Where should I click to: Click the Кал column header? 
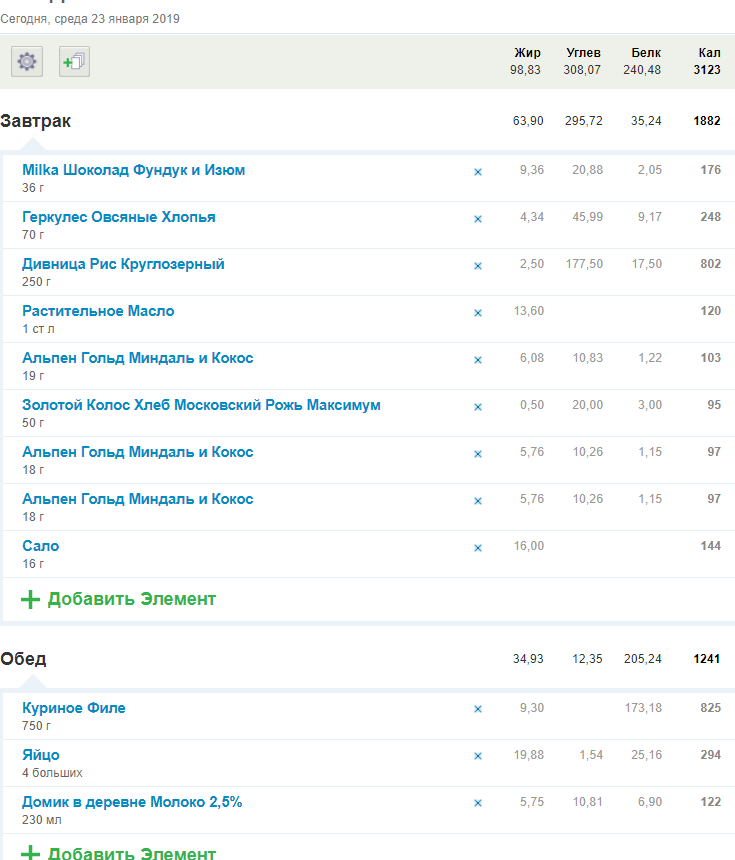click(709, 53)
